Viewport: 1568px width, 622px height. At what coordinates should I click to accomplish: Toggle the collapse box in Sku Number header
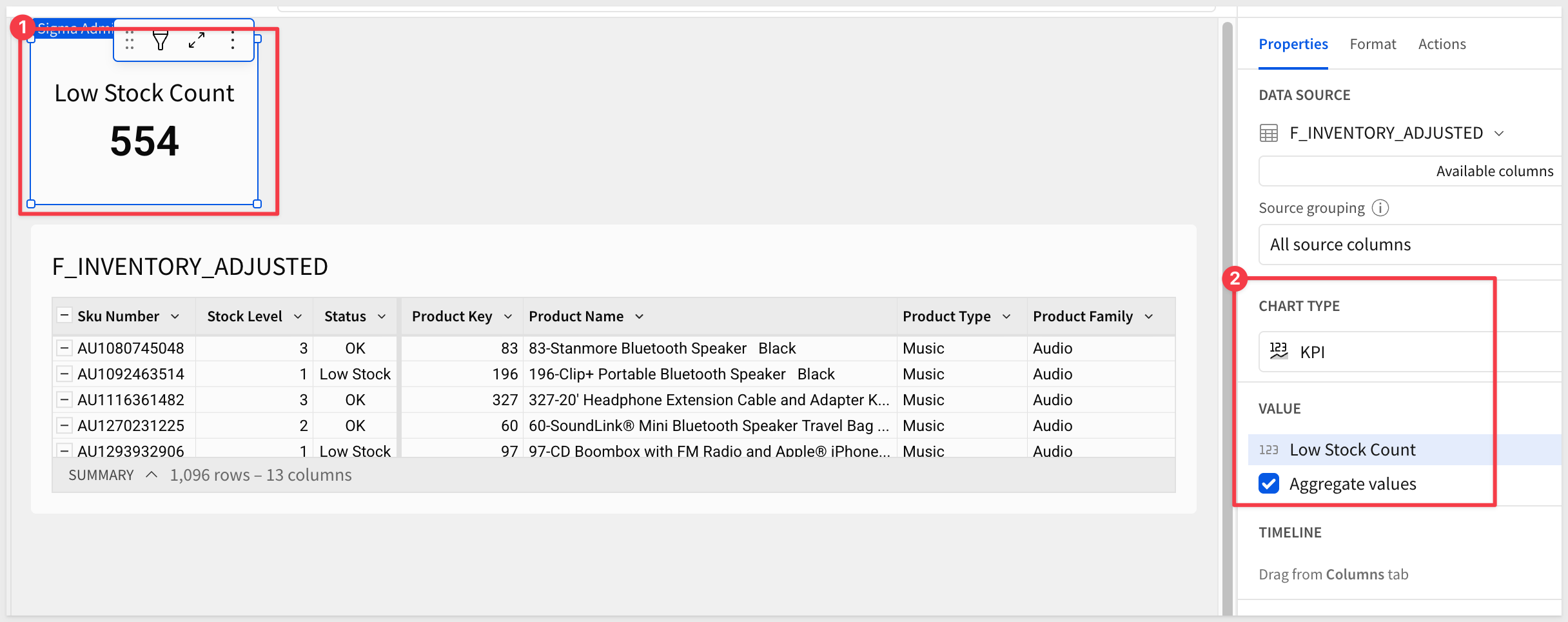click(x=64, y=316)
